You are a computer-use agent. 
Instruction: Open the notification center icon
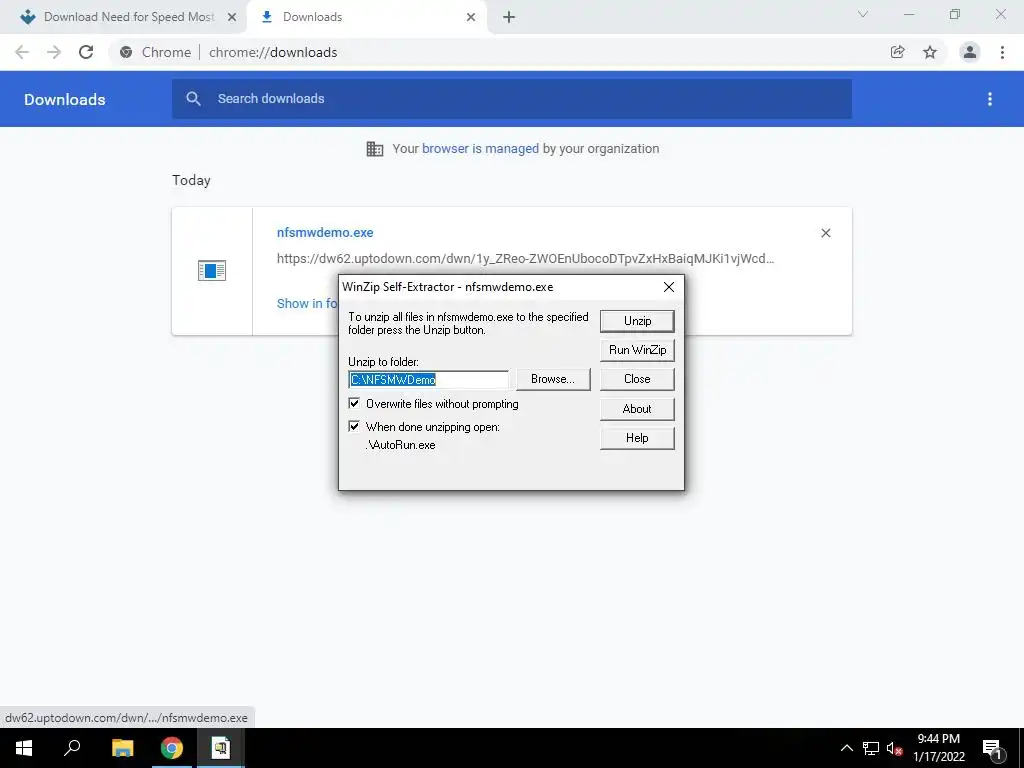[992, 748]
